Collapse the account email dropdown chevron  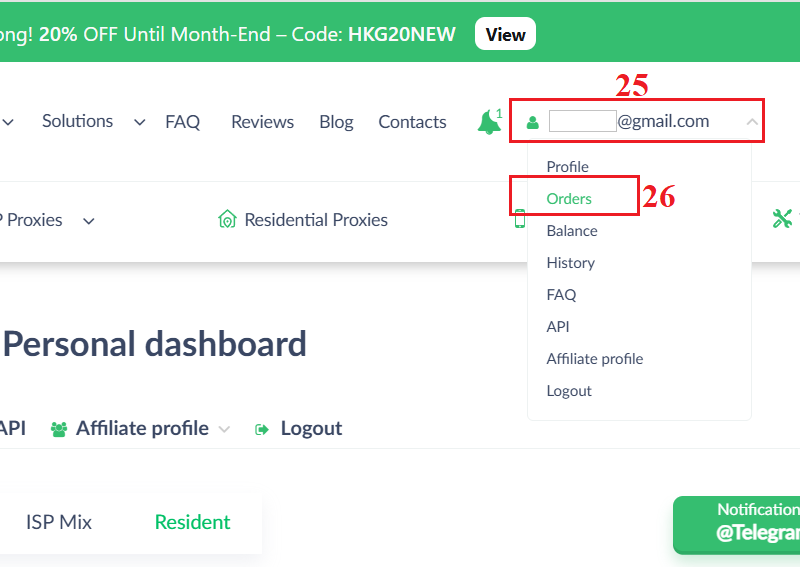point(752,122)
